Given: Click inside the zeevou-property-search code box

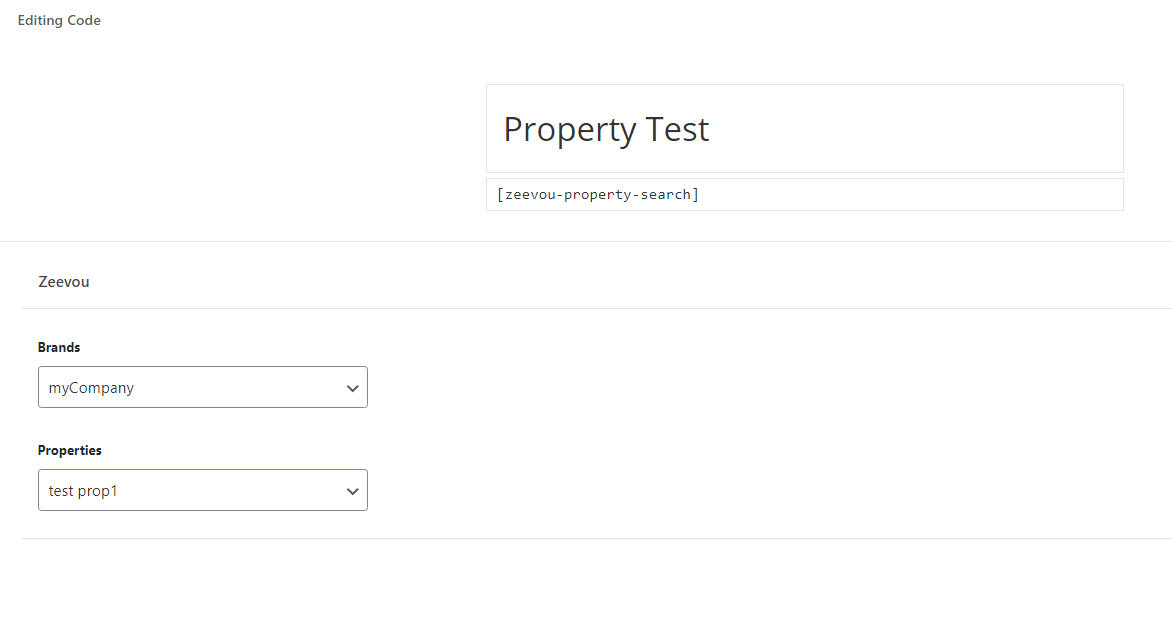Looking at the screenshot, I should pyautogui.click(x=804, y=194).
